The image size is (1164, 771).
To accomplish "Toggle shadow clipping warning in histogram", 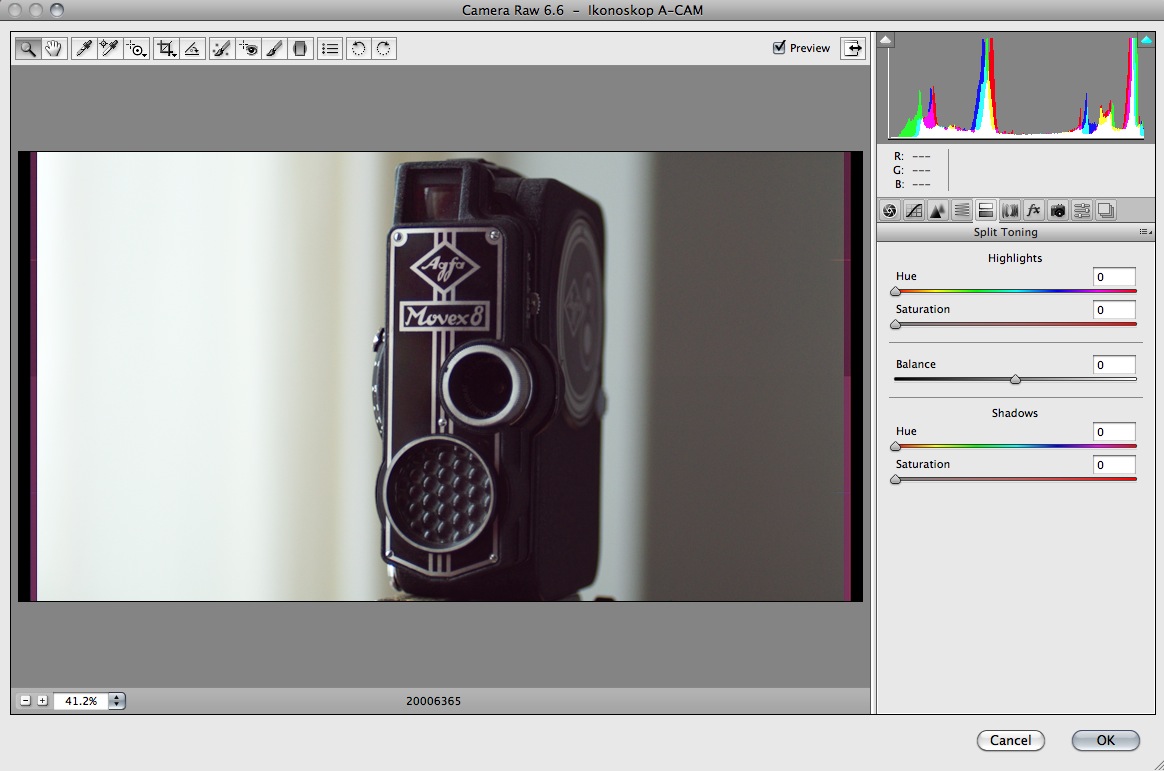I will click(886, 40).
